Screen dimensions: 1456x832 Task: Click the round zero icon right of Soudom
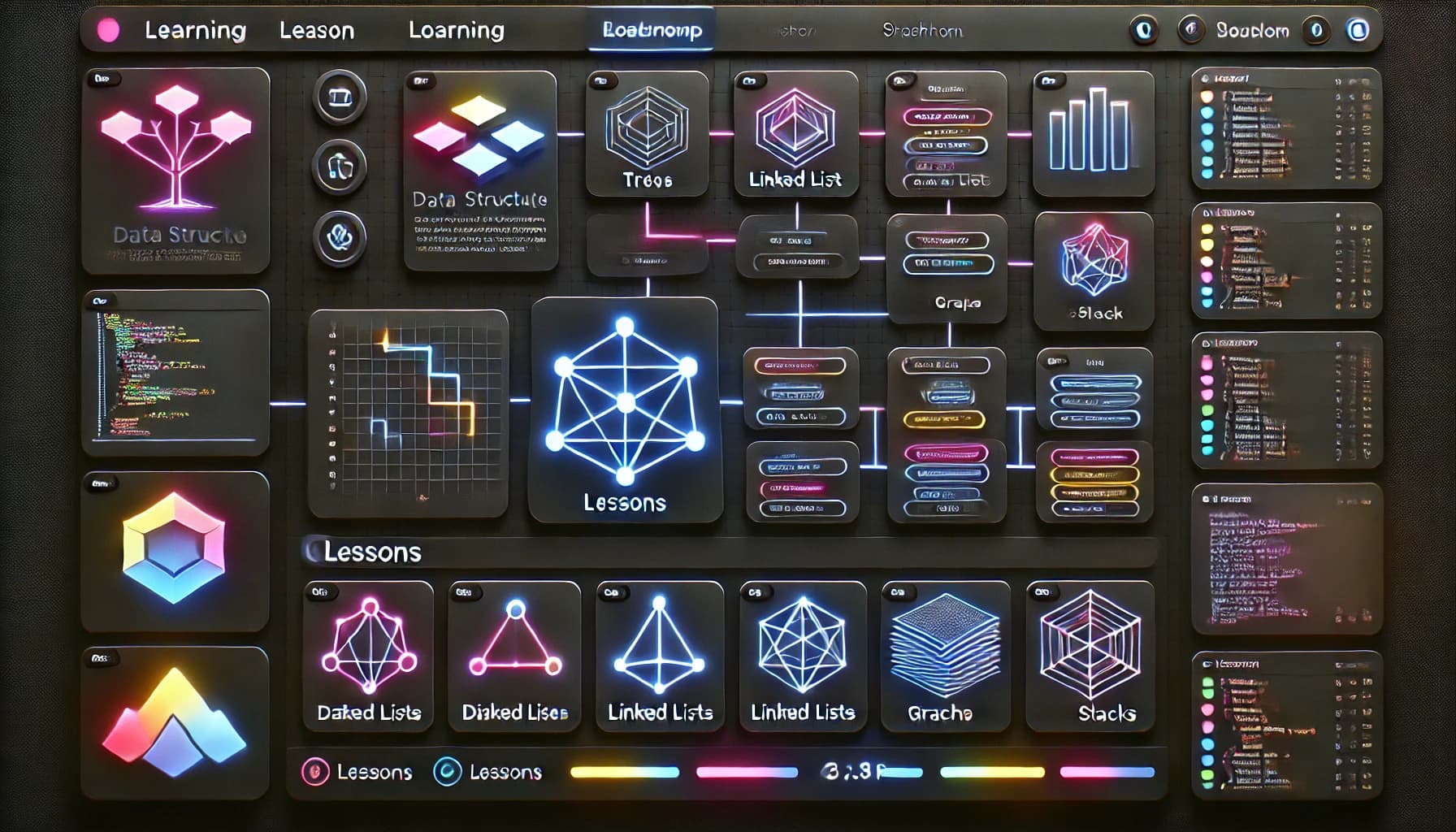coord(1316,31)
